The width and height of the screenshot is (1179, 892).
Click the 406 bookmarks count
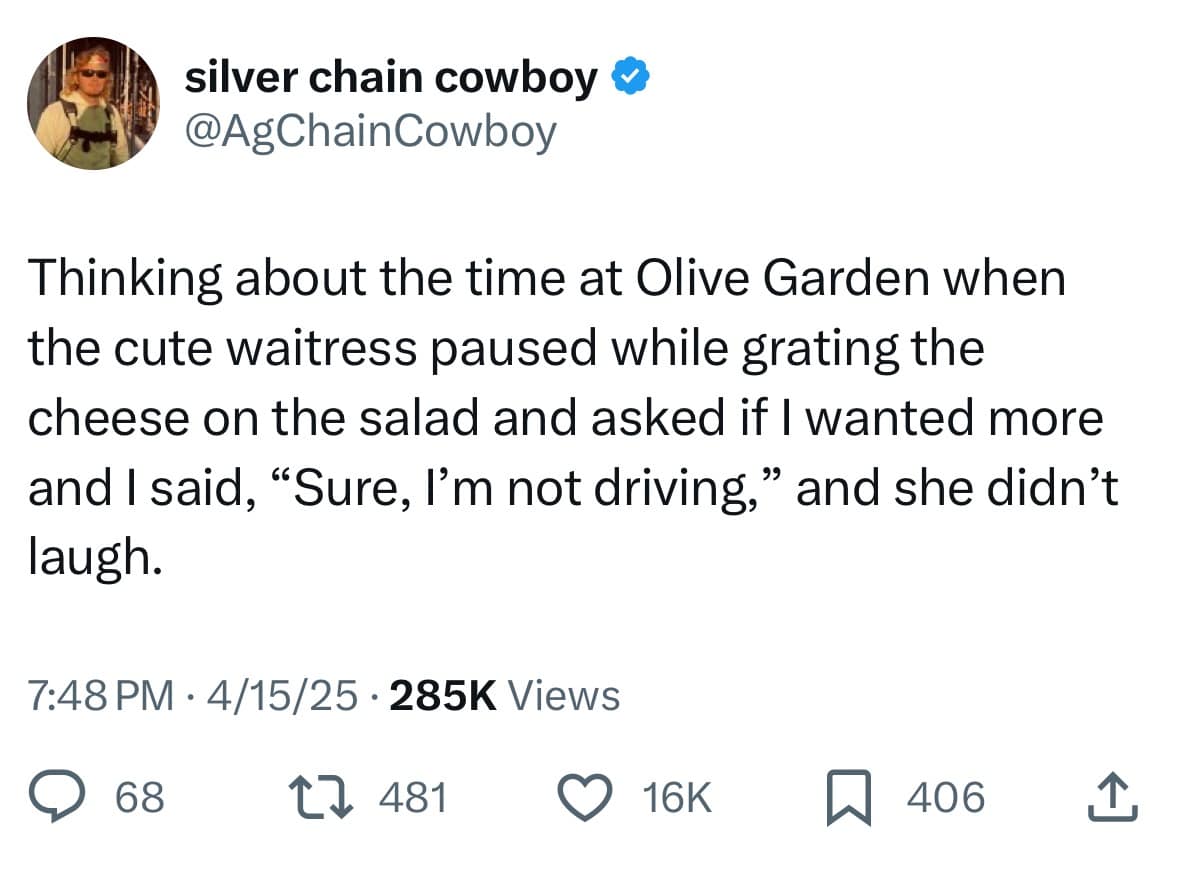pyautogui.click(x=946, y=798)
